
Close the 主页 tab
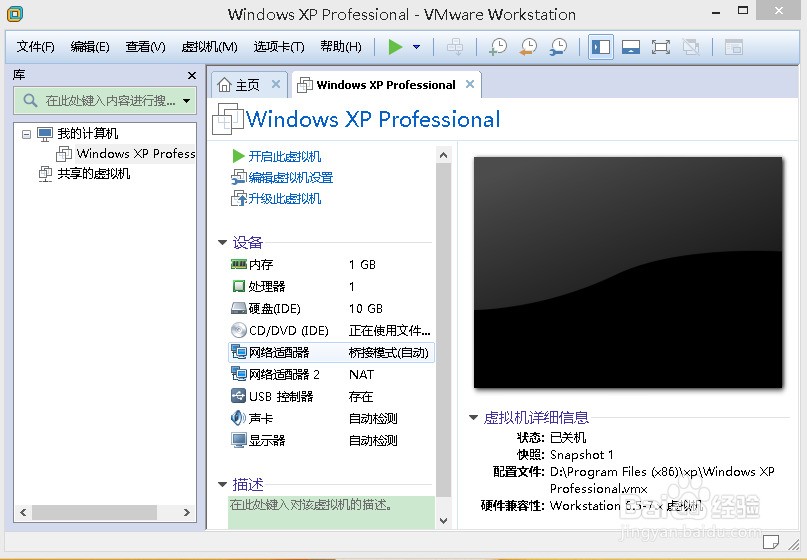(x=276, y=84)
